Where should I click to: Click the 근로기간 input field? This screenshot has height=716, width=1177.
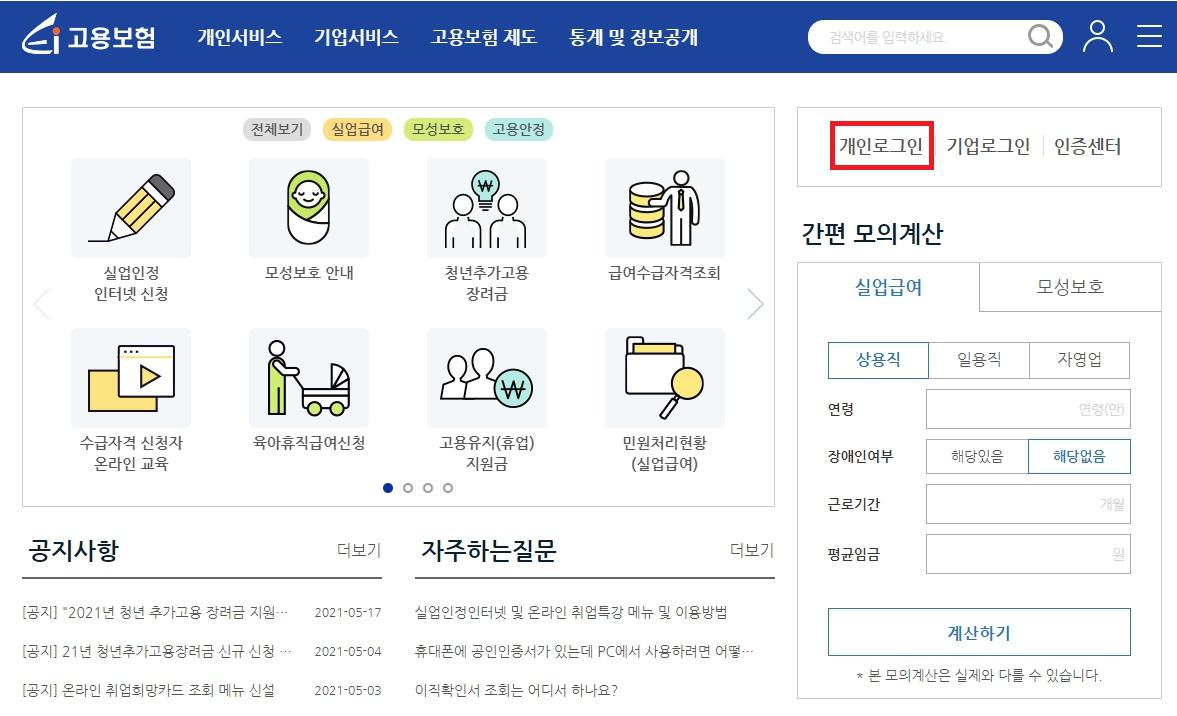click(1028, 504)
